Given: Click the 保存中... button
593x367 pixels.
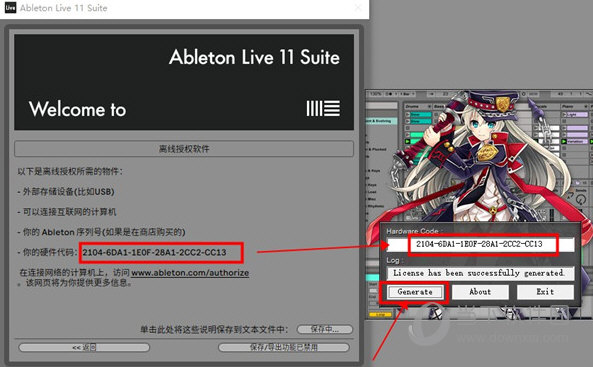Looking at the screenshot, I should (325, 329).
